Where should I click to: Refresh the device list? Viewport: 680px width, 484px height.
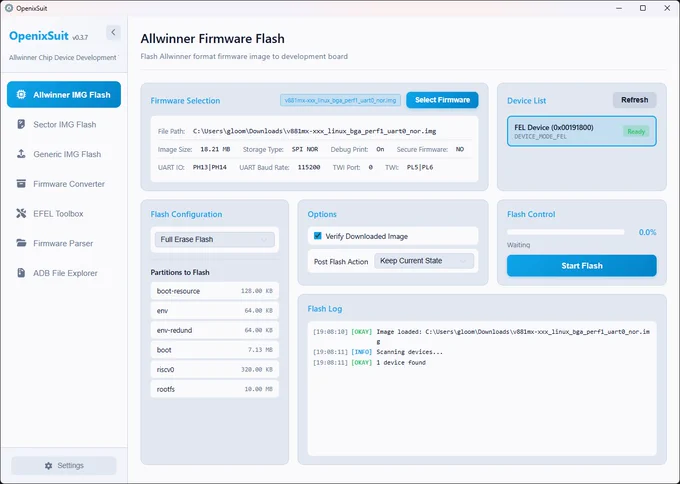click(634, 100)
